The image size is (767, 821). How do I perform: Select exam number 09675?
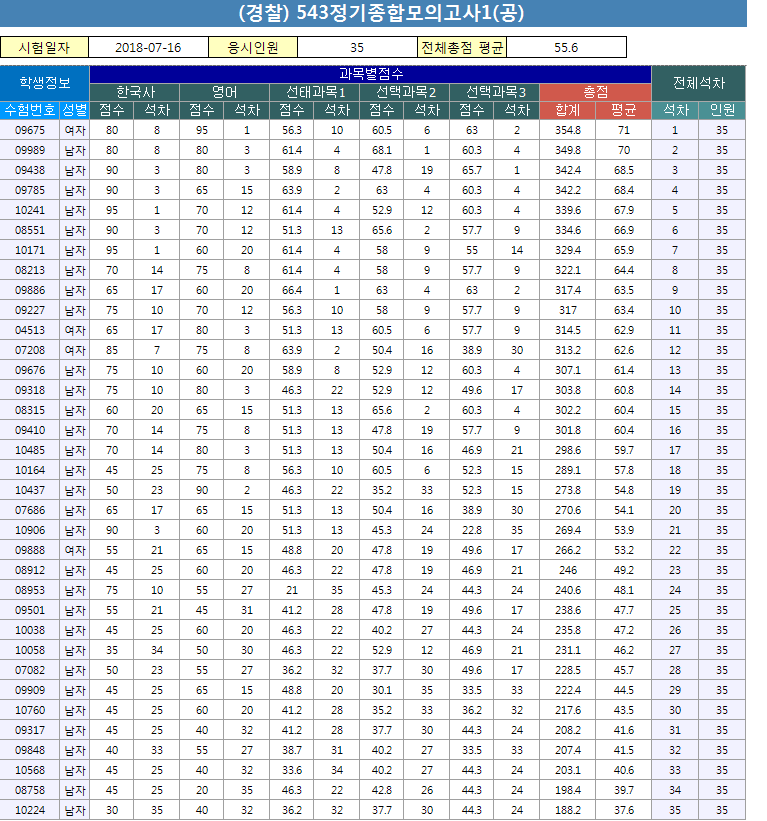point(30,130)
